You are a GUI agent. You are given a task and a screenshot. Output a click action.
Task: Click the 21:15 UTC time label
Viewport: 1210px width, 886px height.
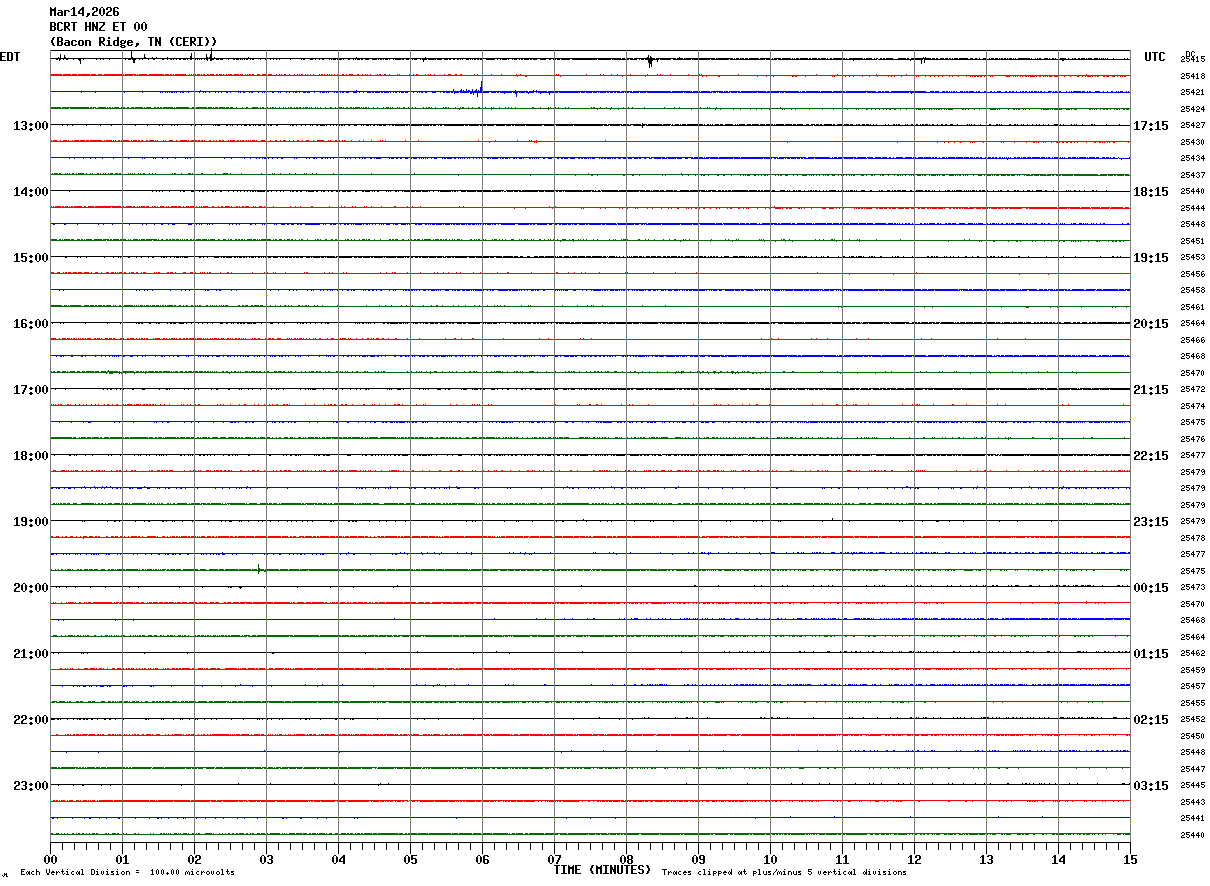[1151, 390]
